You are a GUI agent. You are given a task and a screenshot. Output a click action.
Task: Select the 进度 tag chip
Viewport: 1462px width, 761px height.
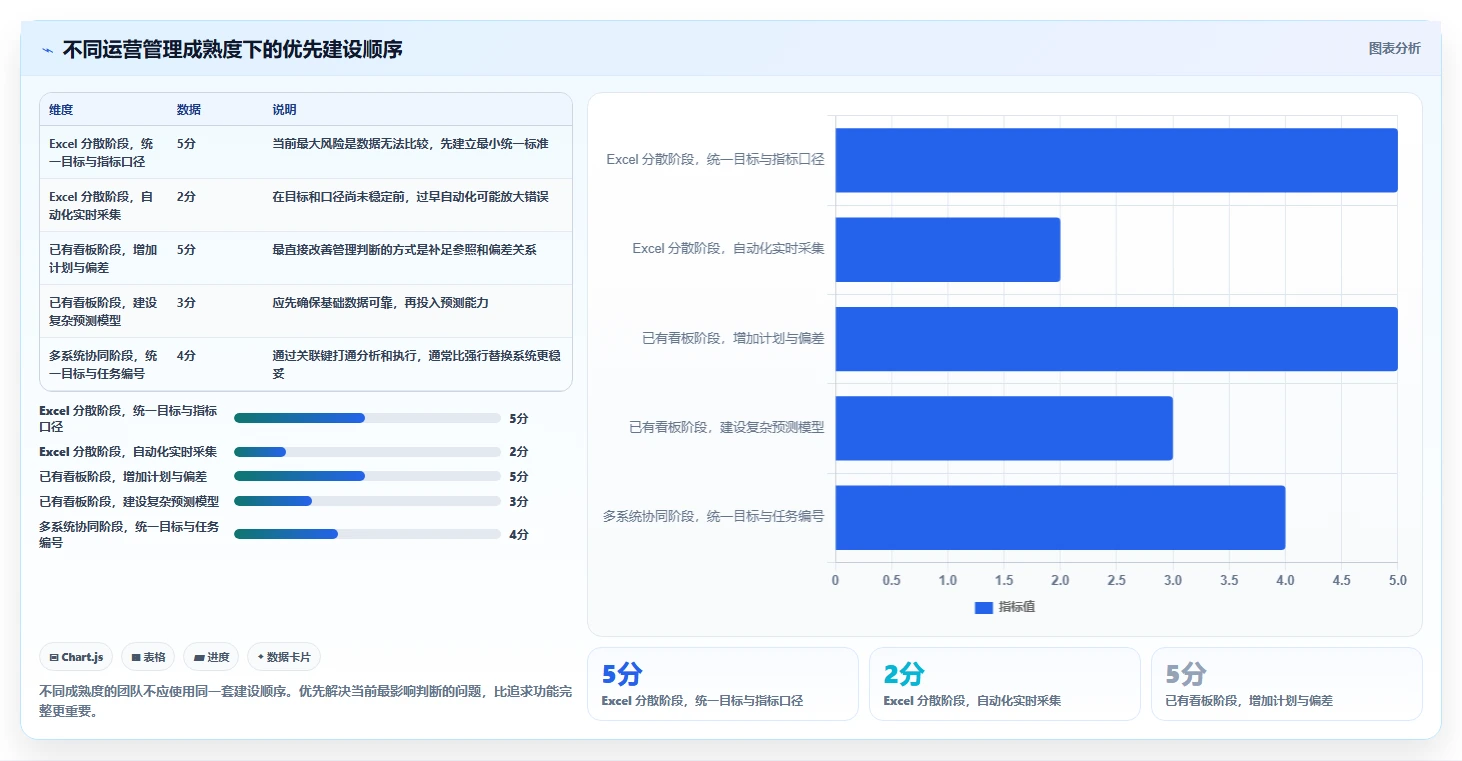(x=211, y=657)
